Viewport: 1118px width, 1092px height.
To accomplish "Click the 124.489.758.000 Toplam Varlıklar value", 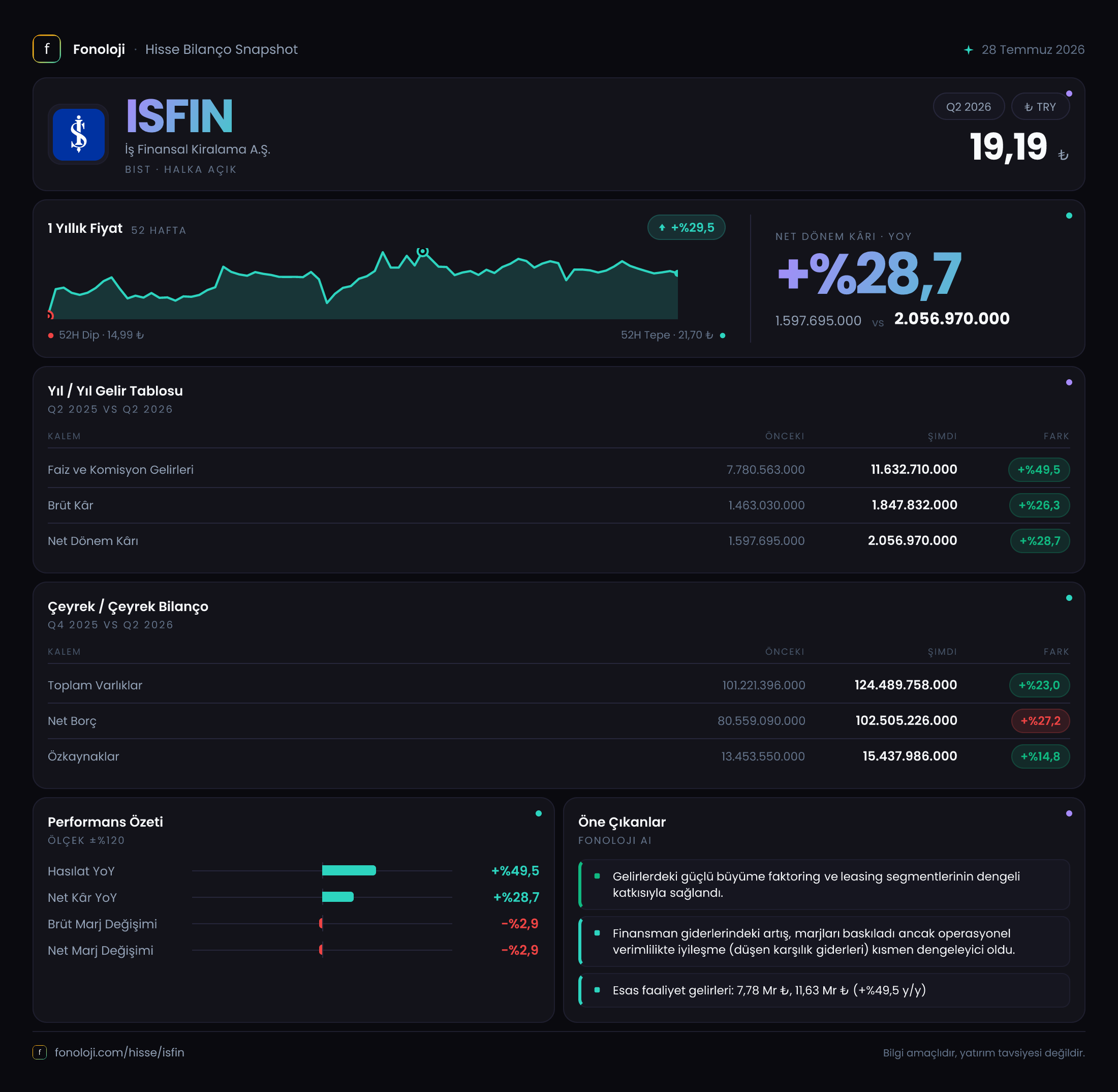I will [x=906, y=685].
